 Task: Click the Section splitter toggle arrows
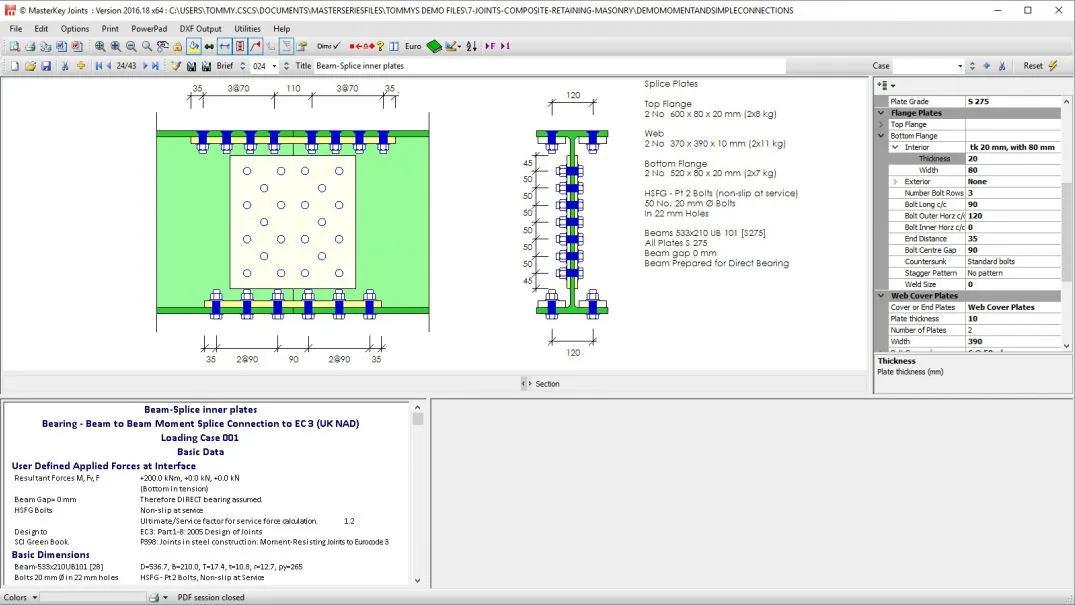coord(526,383)
